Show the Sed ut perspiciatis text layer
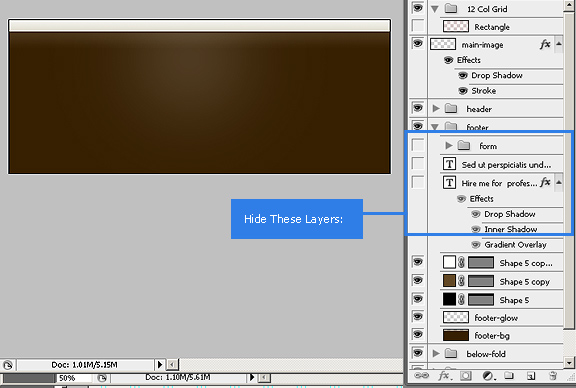This screenshot has width=576, height=388. pyautogui.click(x=418, y=164)
